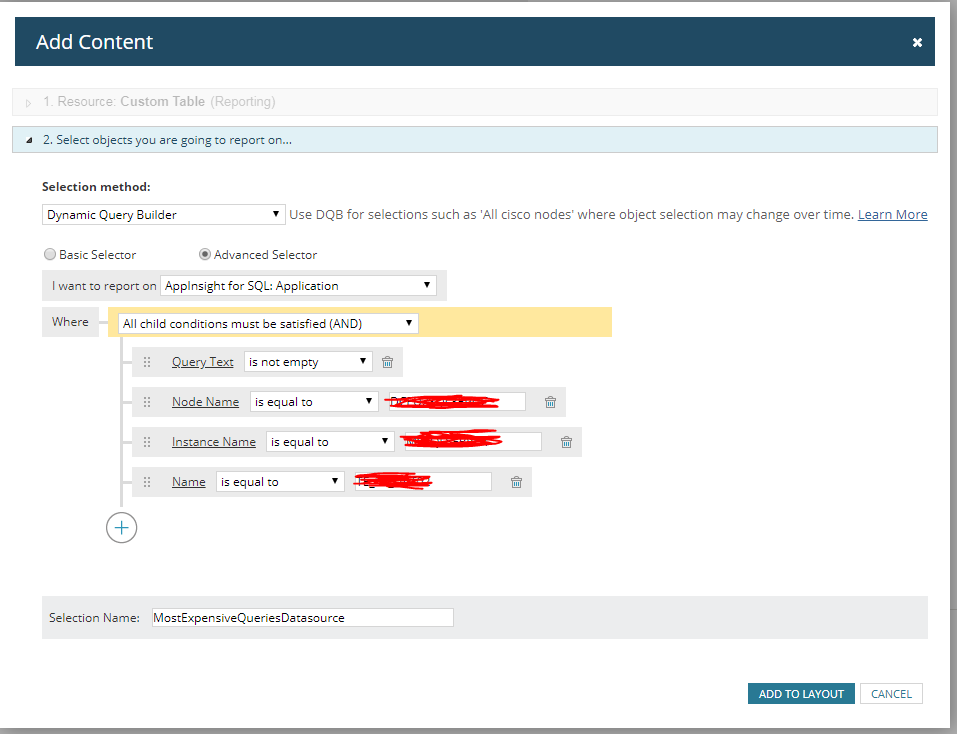
Task: Click the 'Selection method:' heading
Action: coord(96,187)
